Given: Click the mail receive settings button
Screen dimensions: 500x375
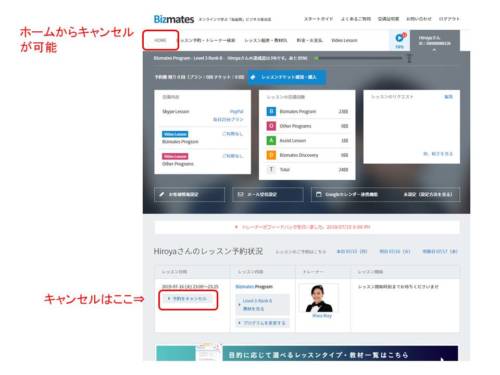Looking at the screenshot, I should click(268, 194).
